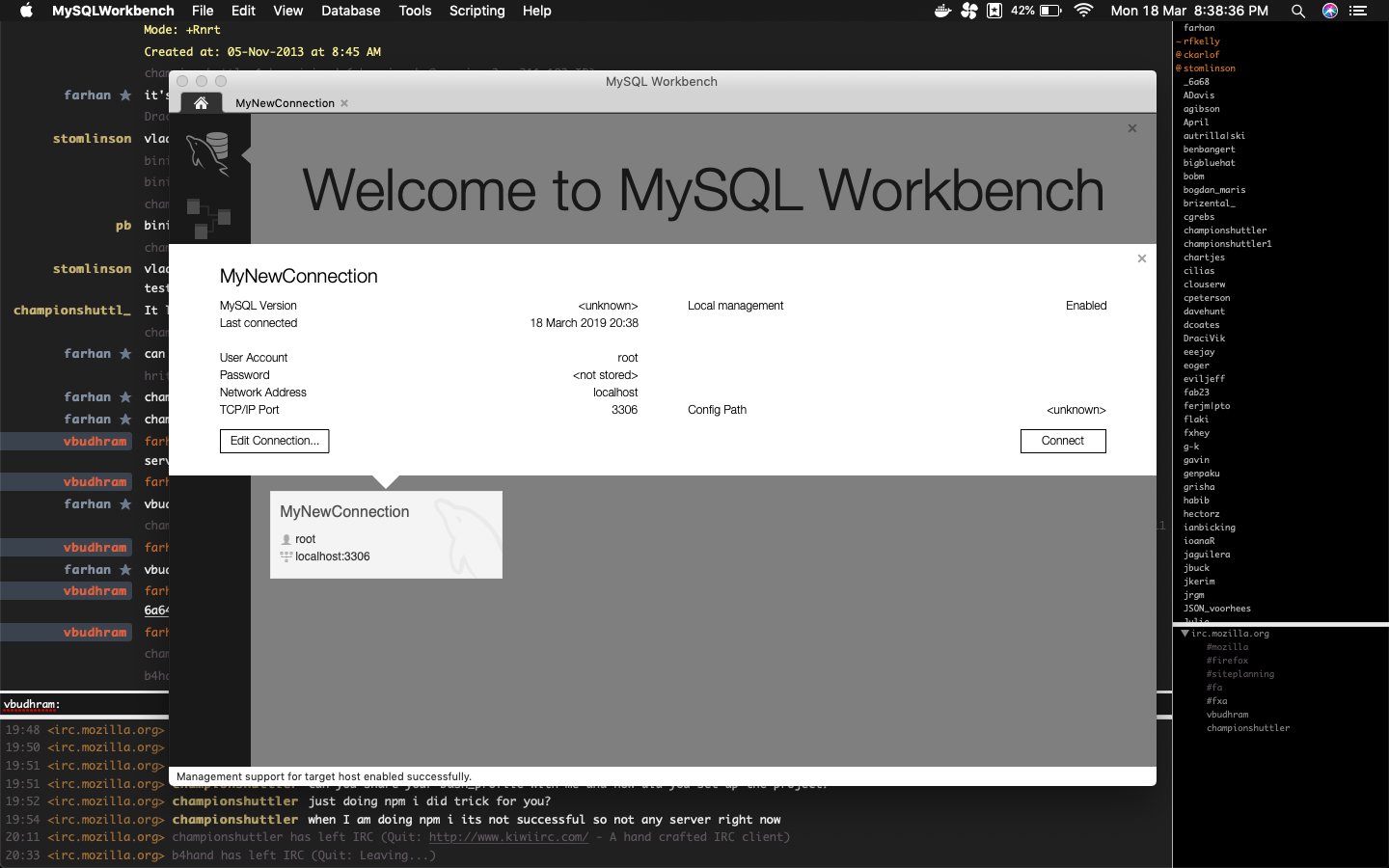The image size is (1389, 868).
Task: Click the 20:33 timestamp in the chat log
Action: (23, 855)
